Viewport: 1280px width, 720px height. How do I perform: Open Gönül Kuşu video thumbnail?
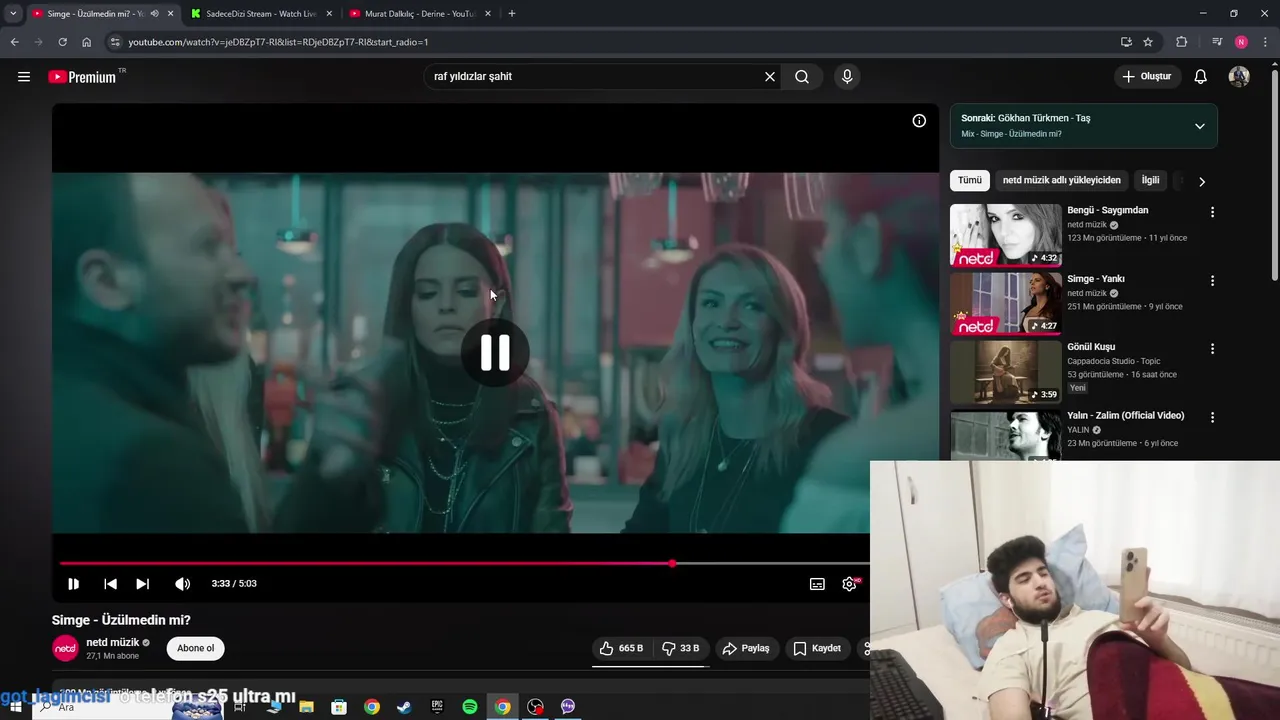1006,372
